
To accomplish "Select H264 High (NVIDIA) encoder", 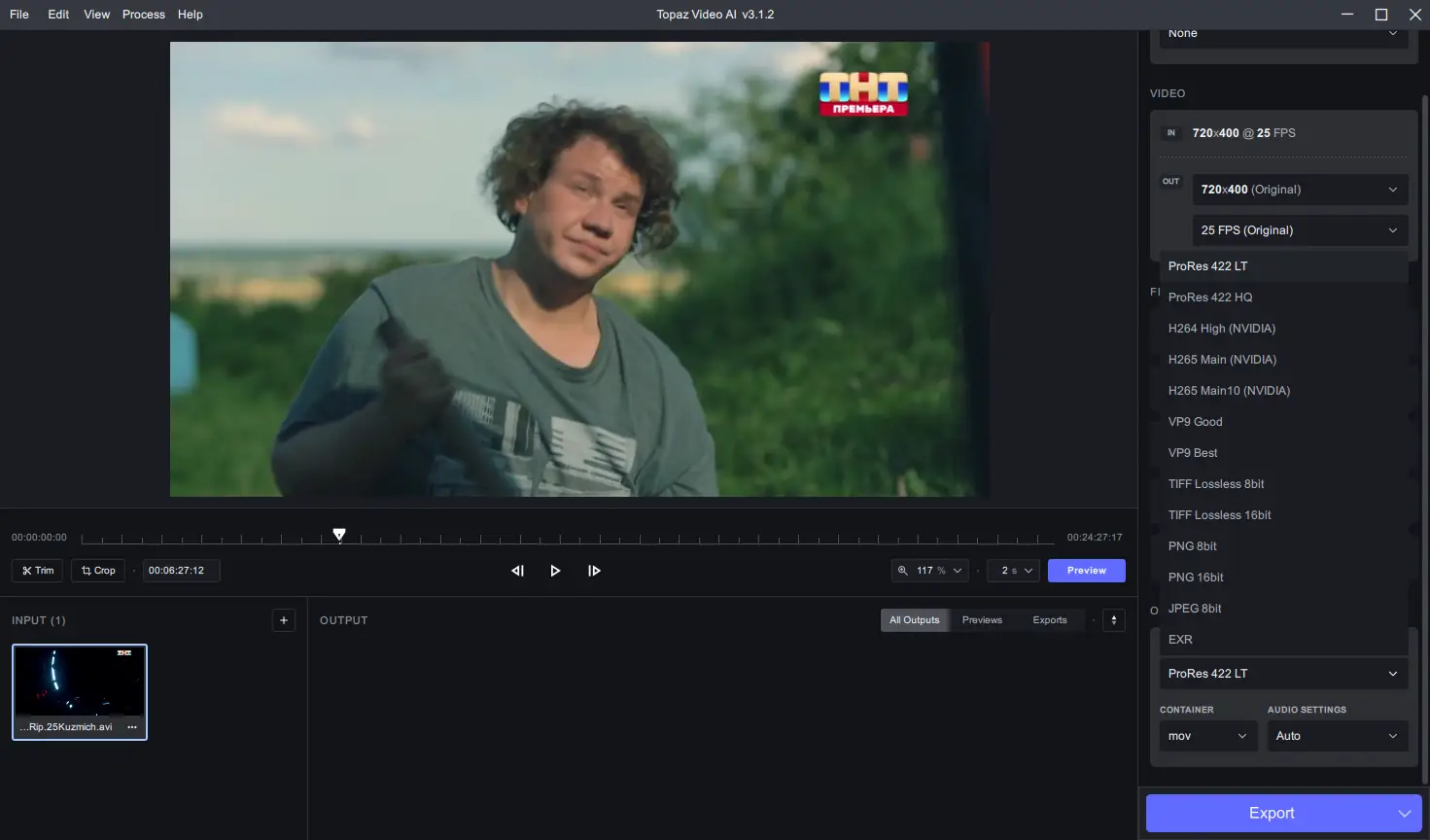I will point(1283,329).
